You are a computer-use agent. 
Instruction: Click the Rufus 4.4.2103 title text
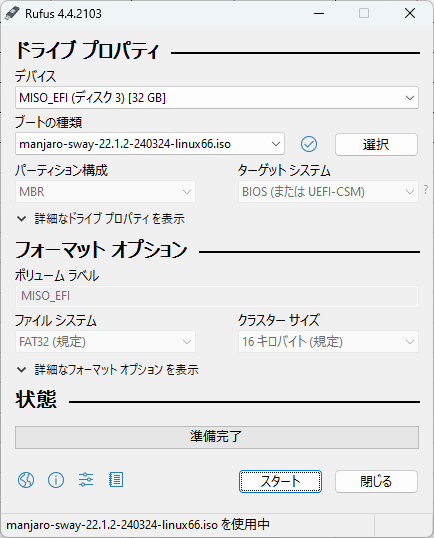coord(63,14)
